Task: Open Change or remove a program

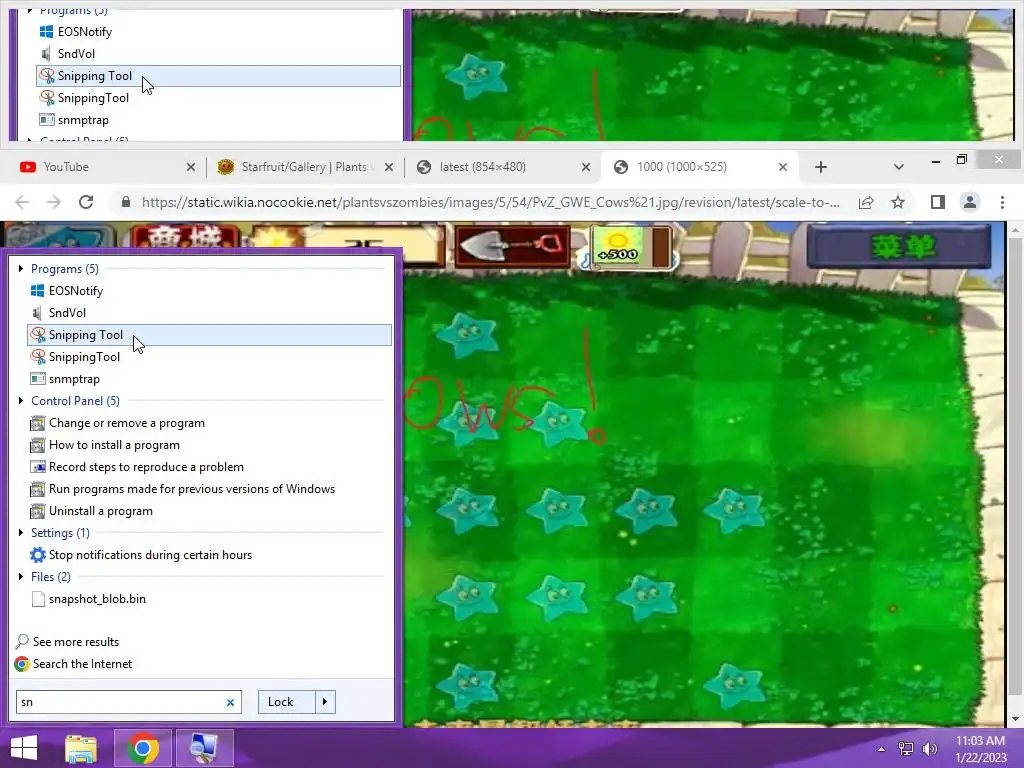Action: pyautogui.click(x=209, y=423)
